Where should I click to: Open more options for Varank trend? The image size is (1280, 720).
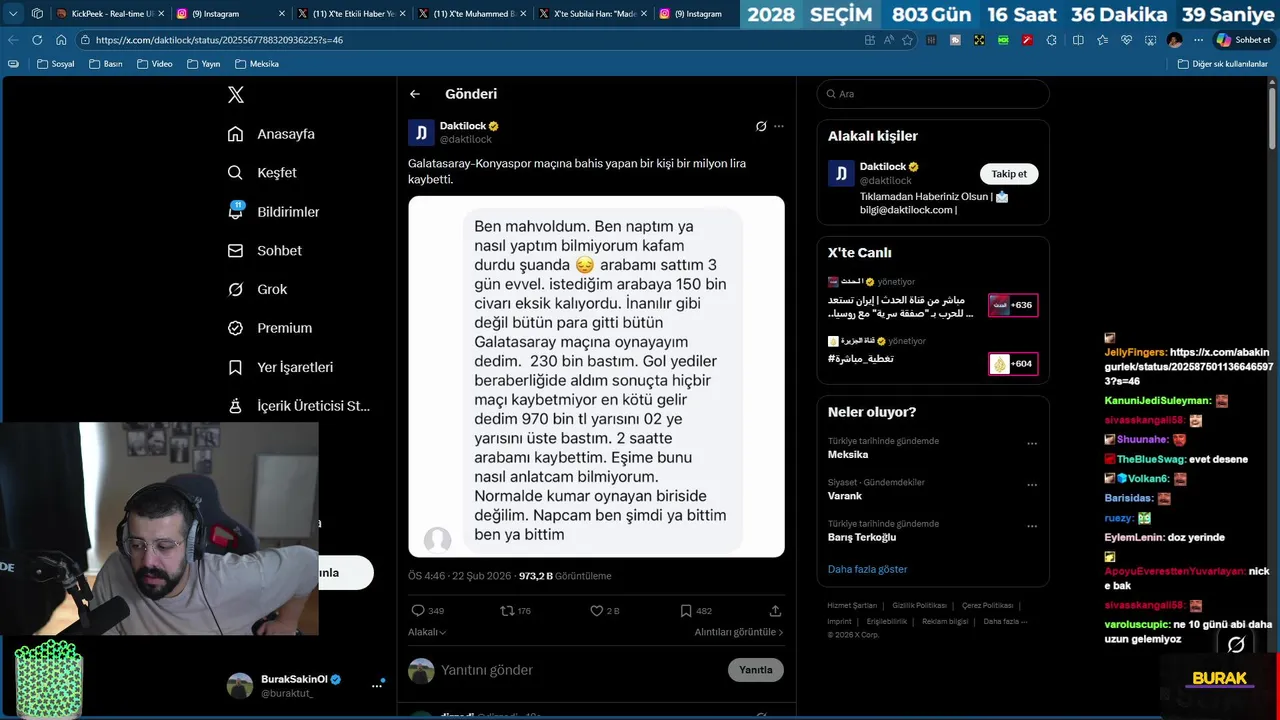(x=1032, y=485)
